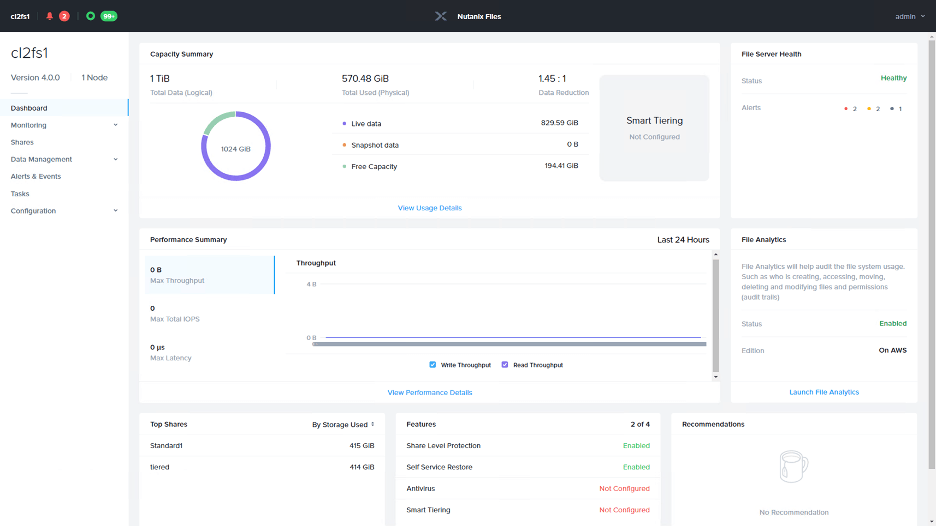936x526 pixels.
Task: Click the Last 24 Hours label
Action: coord(683,239)
